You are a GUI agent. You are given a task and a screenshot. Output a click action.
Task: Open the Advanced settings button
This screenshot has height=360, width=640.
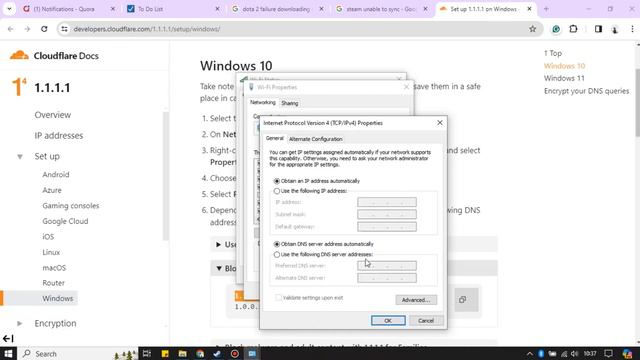point(416,300)
